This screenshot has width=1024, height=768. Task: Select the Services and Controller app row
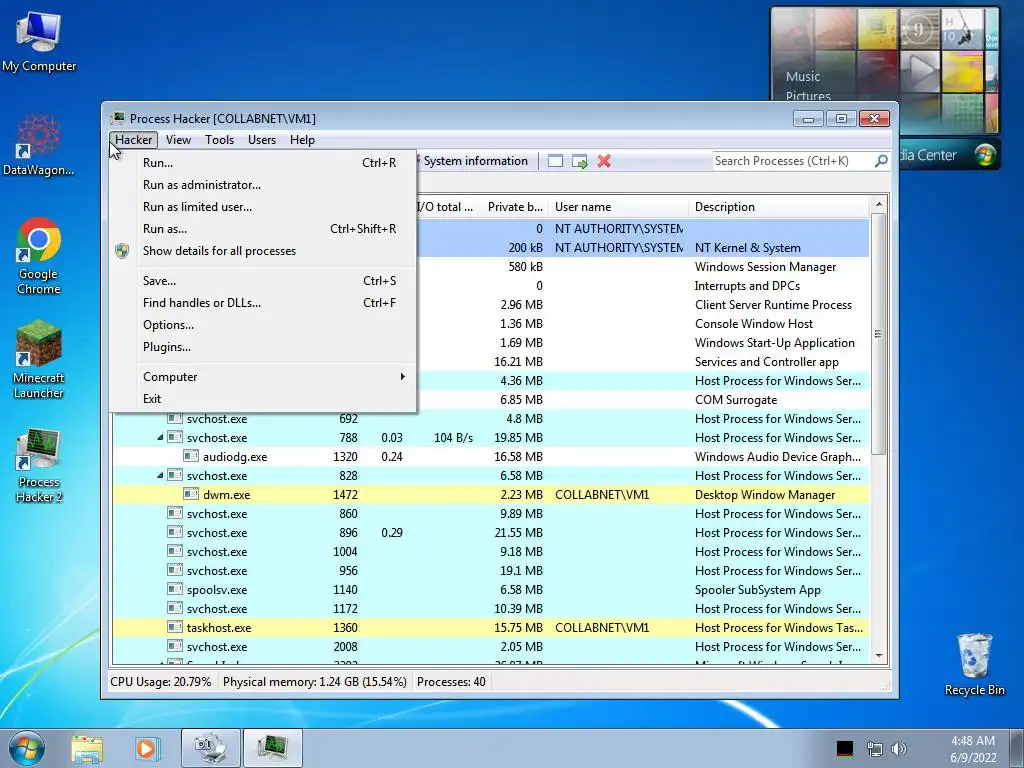[643, 362]
